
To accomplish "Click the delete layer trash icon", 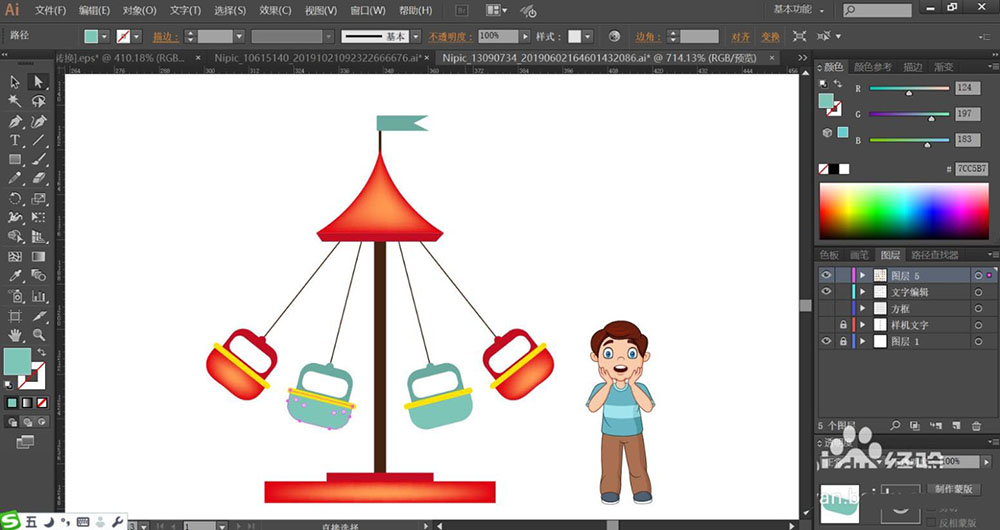I will pyautogui.click(x=976, y=425).
